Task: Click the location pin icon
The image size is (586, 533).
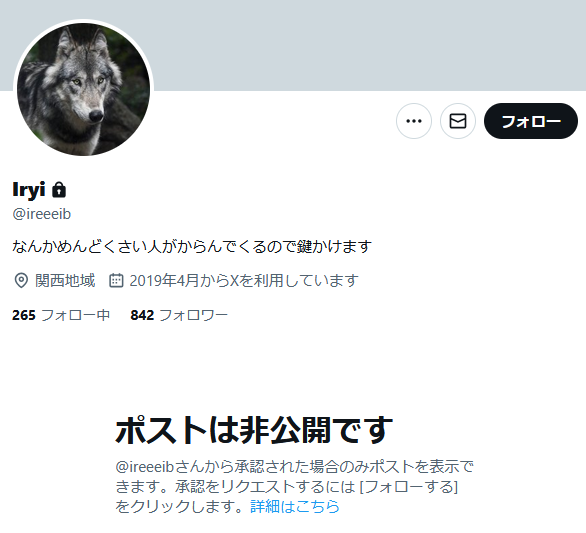Action: pyautogui.click(x=21, y=280)
